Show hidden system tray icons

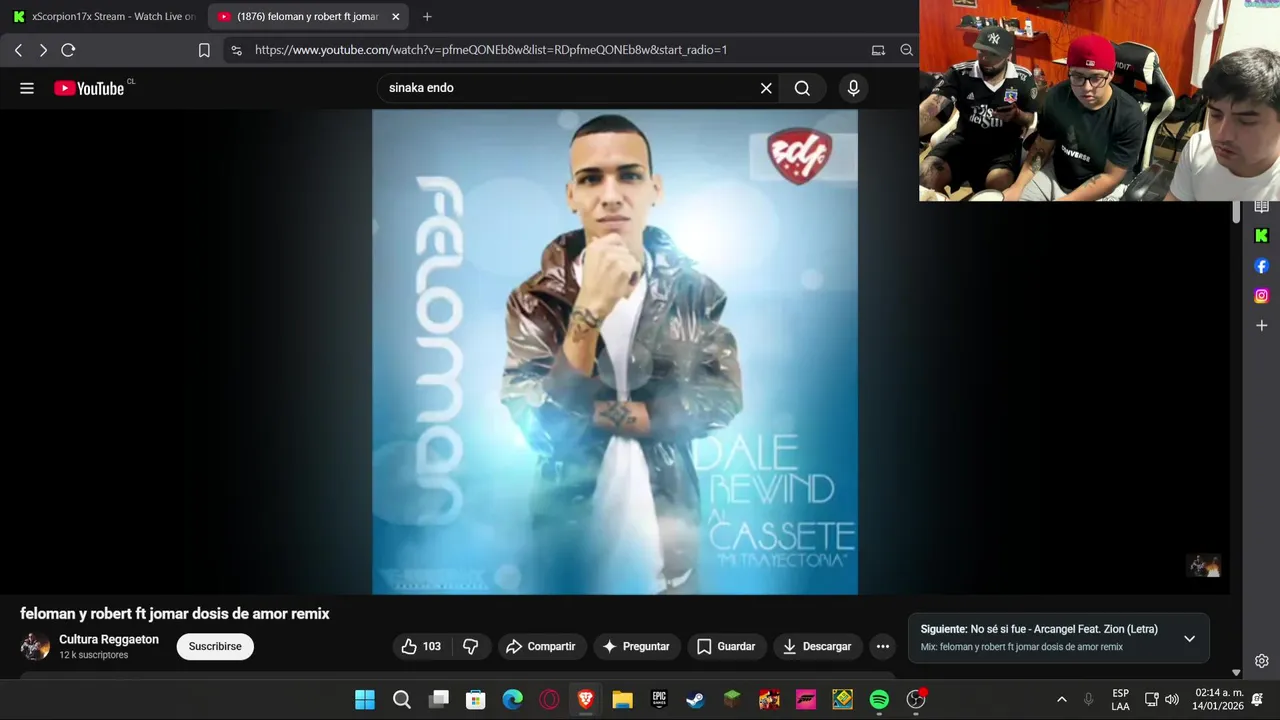(x=1061, y=700)
